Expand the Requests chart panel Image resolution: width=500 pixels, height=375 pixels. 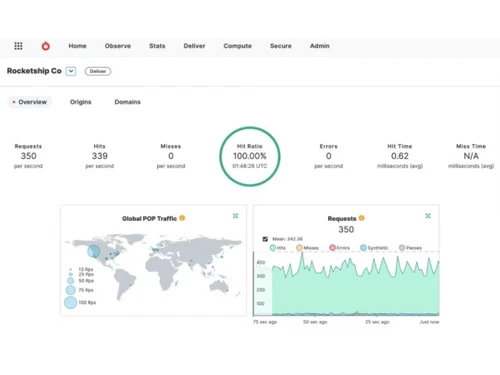click(428, 216)
